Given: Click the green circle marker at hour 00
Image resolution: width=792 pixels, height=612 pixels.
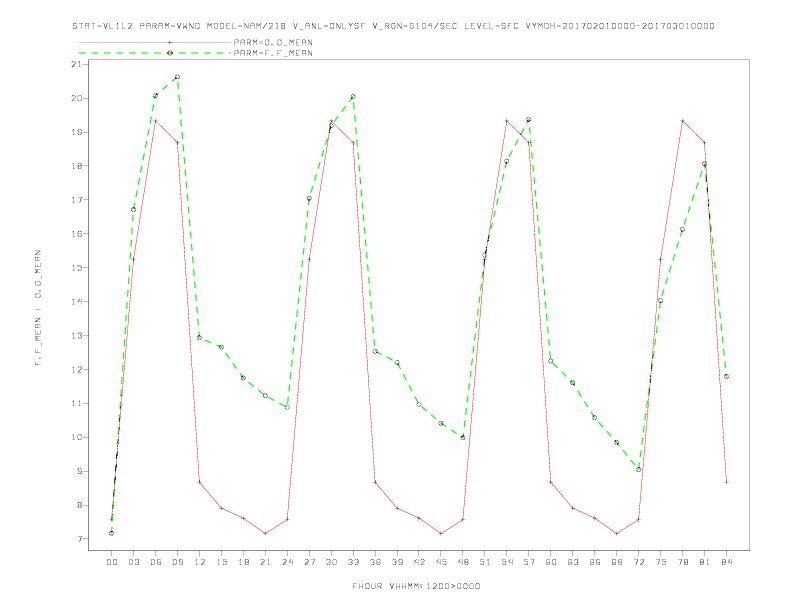Looking at the screenshot, I should pyautogui.click(x=112, y=533).
